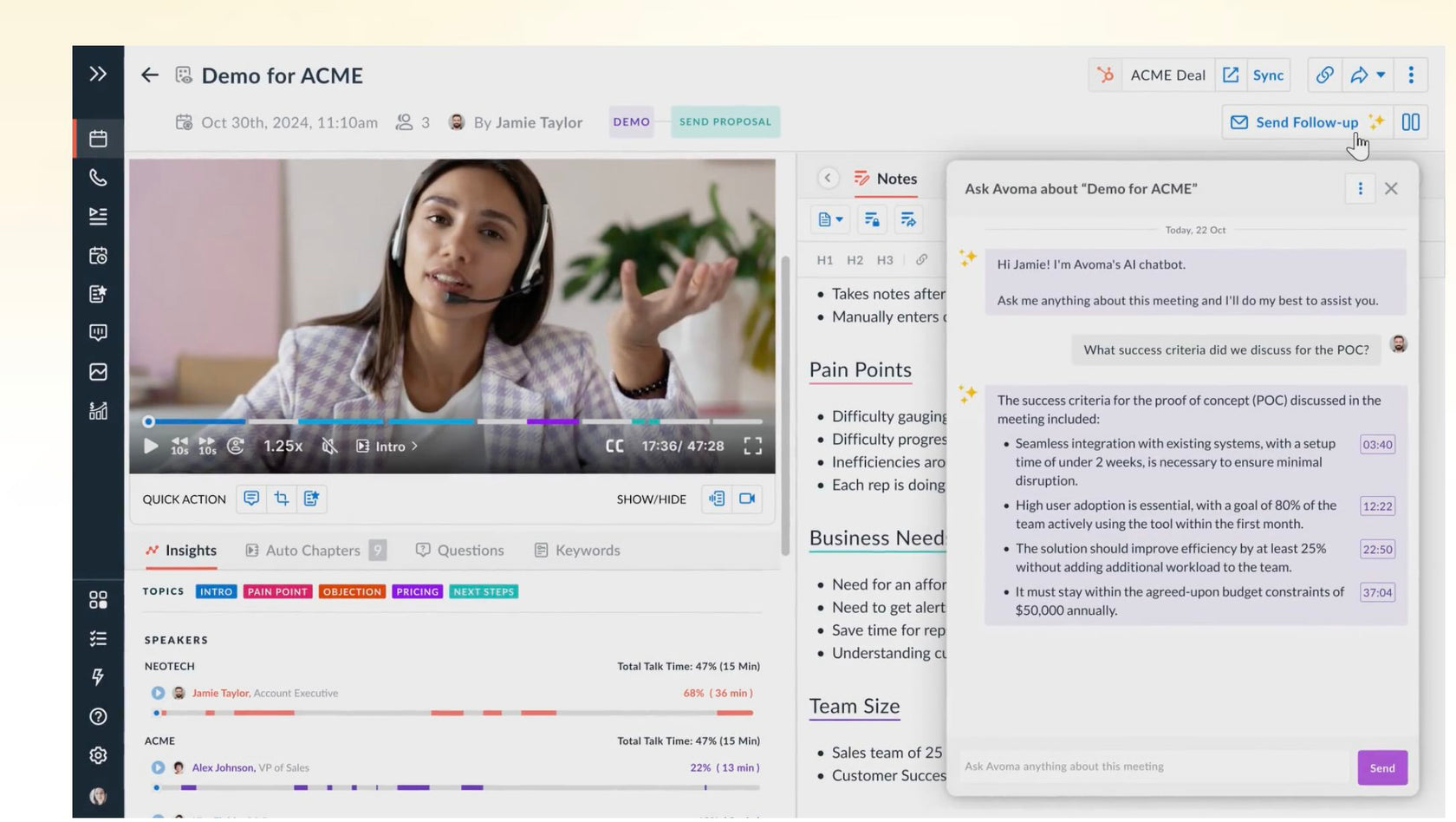Open the phone calls icon in sidebar

click(x=98, y=178)
